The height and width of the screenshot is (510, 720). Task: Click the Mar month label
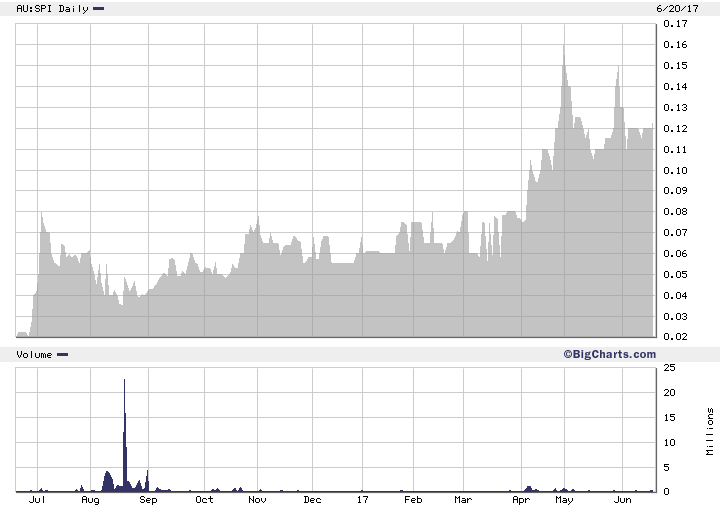(463, 499)
